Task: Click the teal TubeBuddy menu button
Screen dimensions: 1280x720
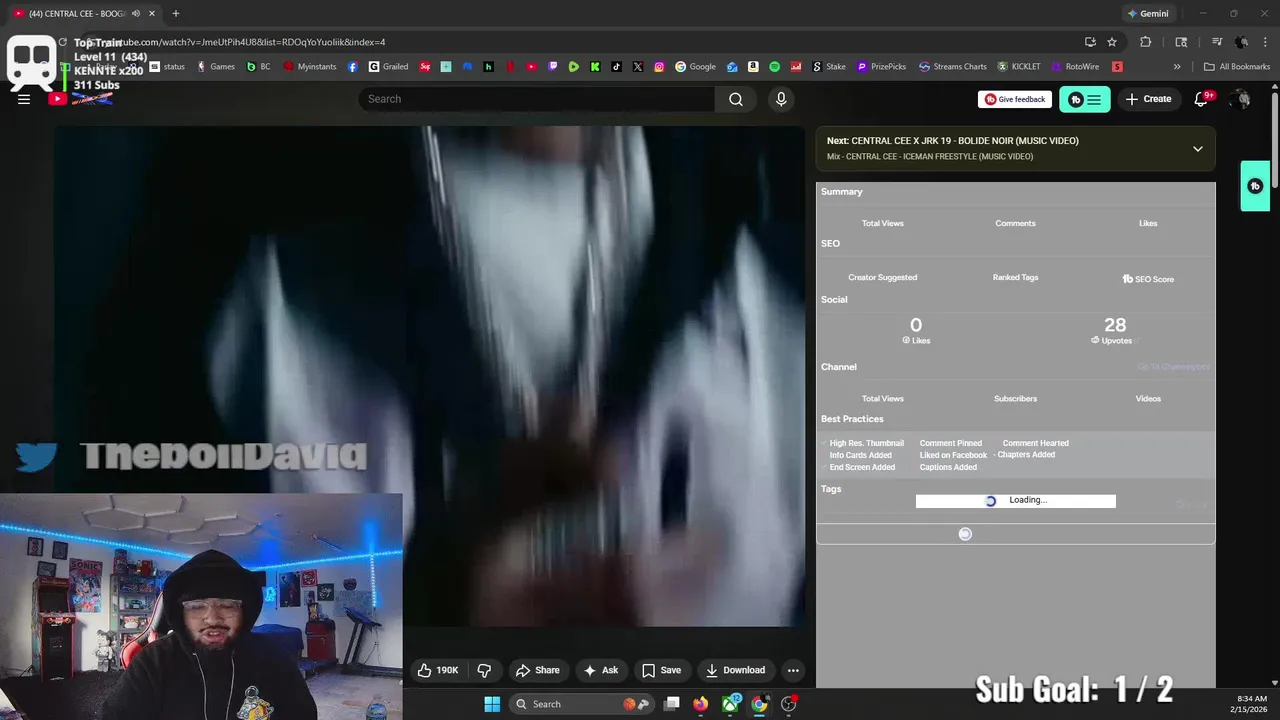Action: pyautogui.click(x=1085, y=99)
